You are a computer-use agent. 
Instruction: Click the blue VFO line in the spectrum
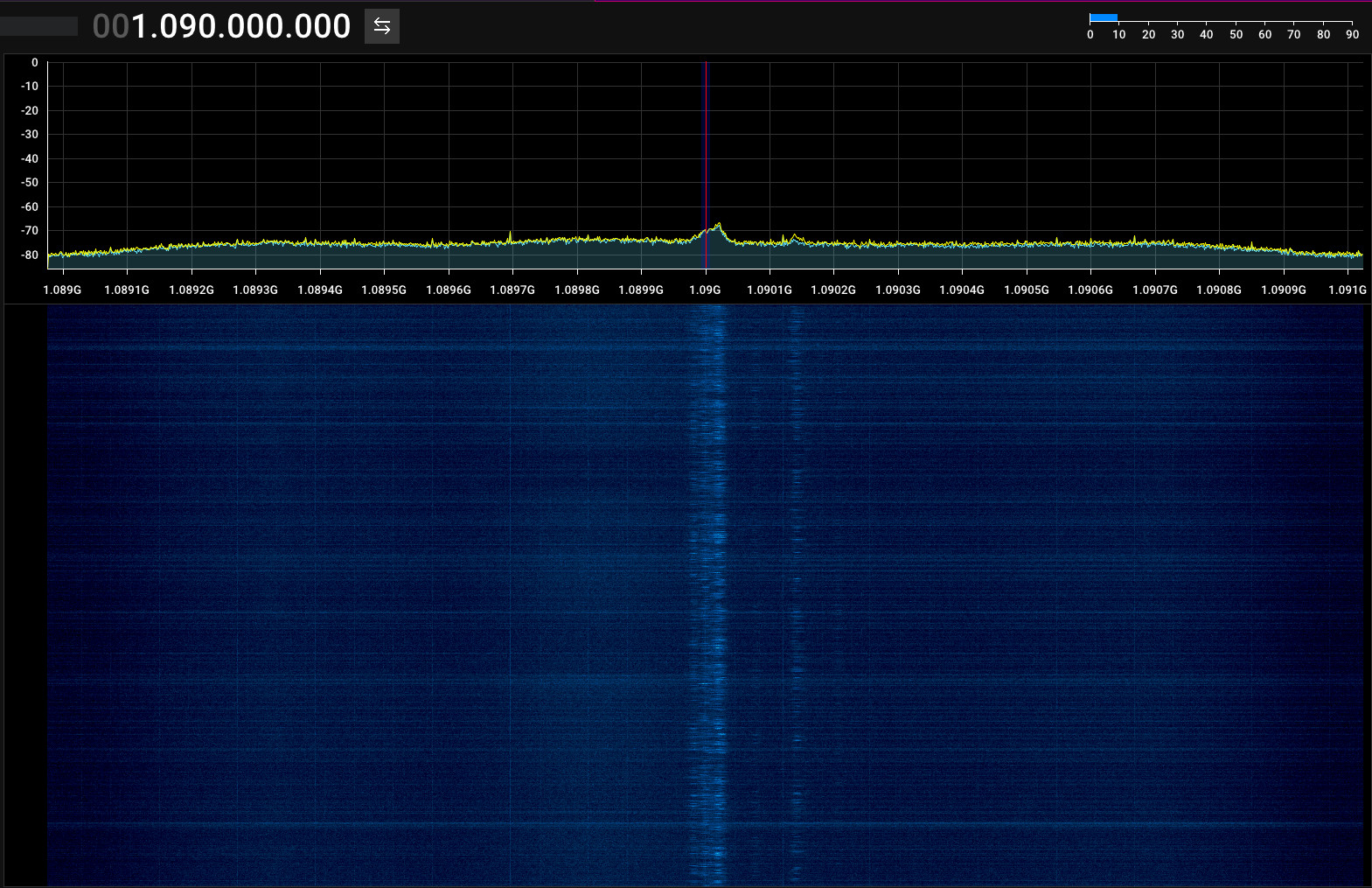(706, 164)
